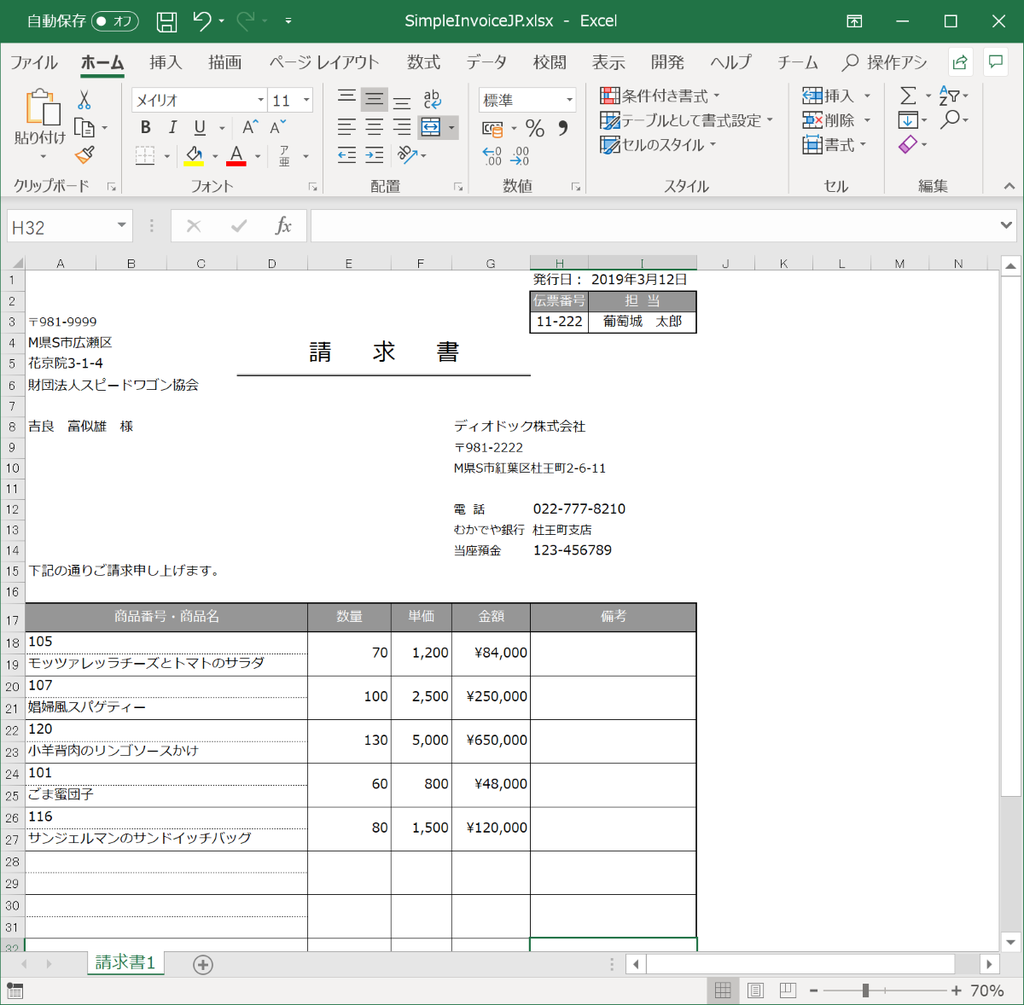Apply Italic formatting
1024x1005 pixels.
tap(172, 127)
